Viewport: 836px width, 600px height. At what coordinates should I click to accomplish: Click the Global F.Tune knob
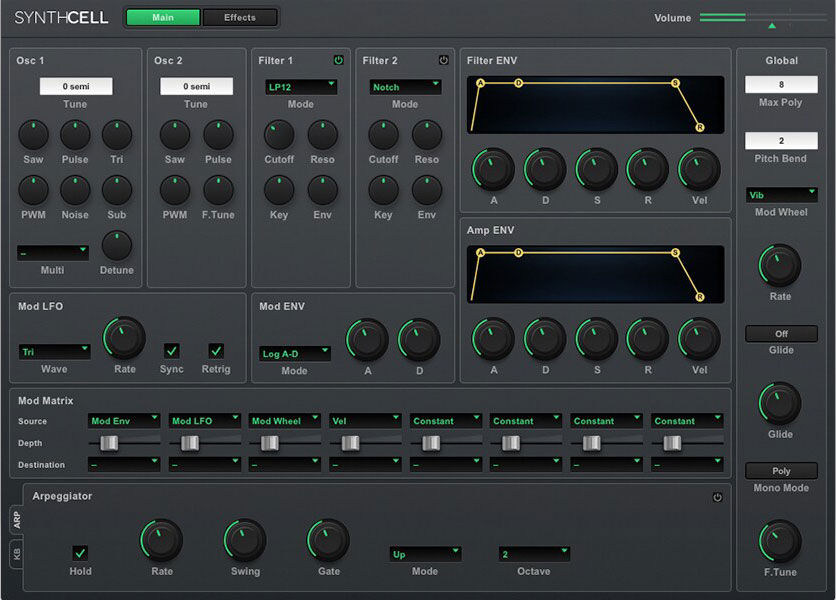coord(780,542)
